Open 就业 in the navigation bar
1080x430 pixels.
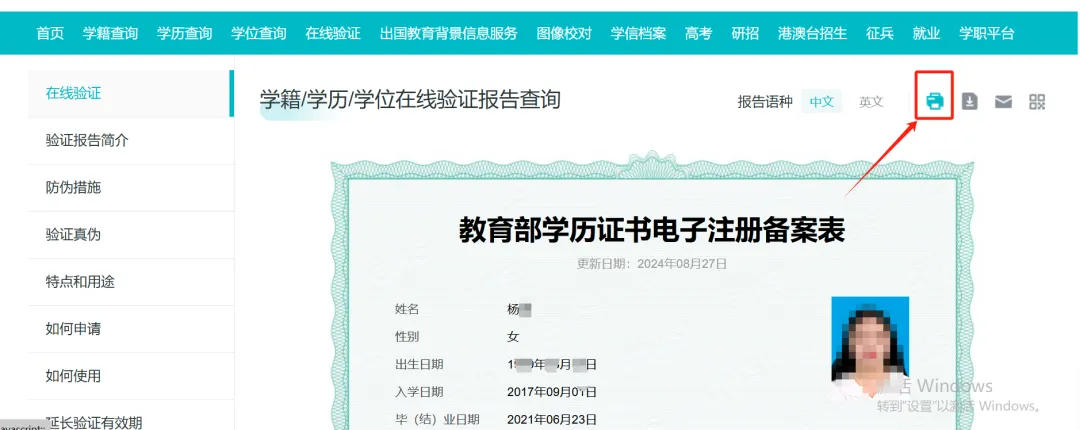[x=926, y=33]
